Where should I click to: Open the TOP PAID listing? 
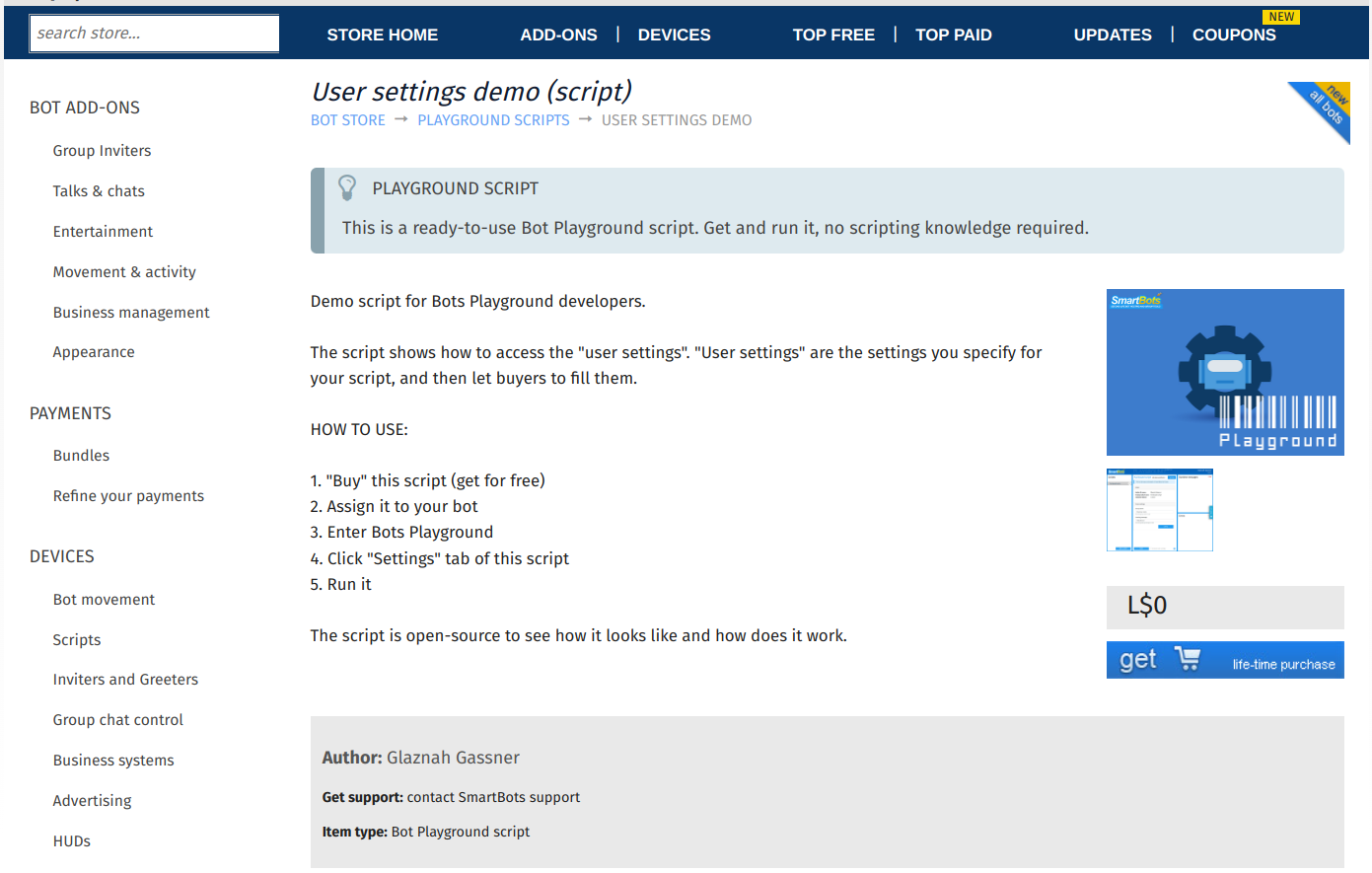(x=954, y=35)
